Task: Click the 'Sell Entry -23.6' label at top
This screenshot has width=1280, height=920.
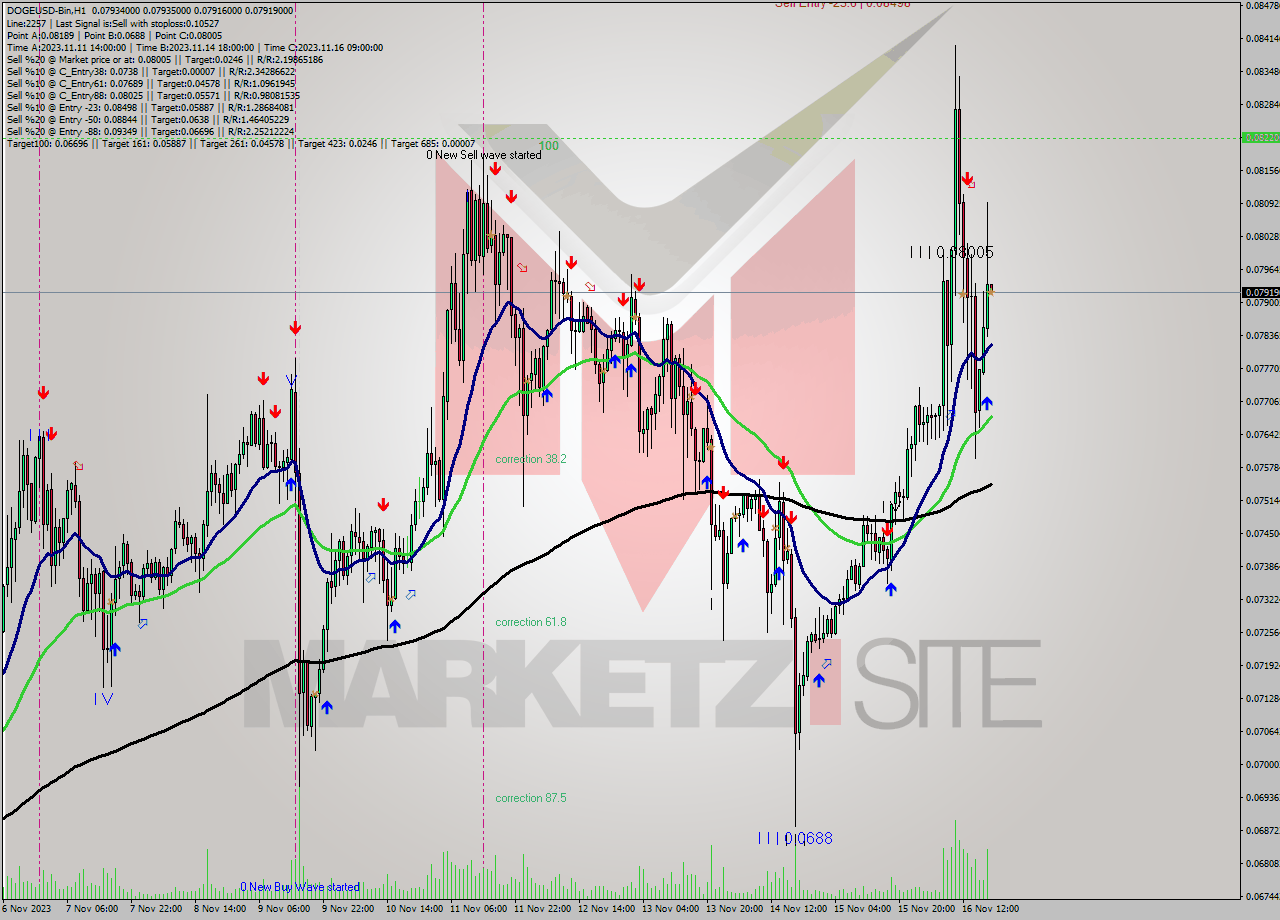Action: (843, 4)
